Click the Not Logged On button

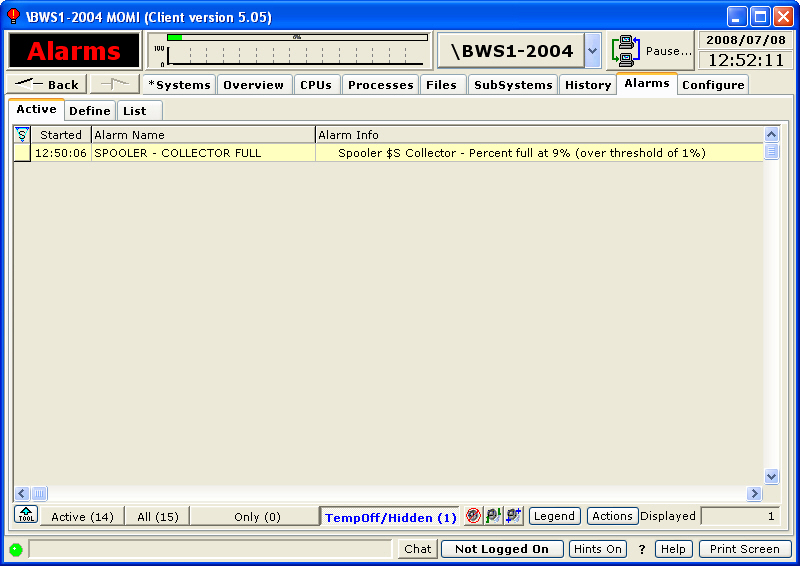click(x=502, y=549)
